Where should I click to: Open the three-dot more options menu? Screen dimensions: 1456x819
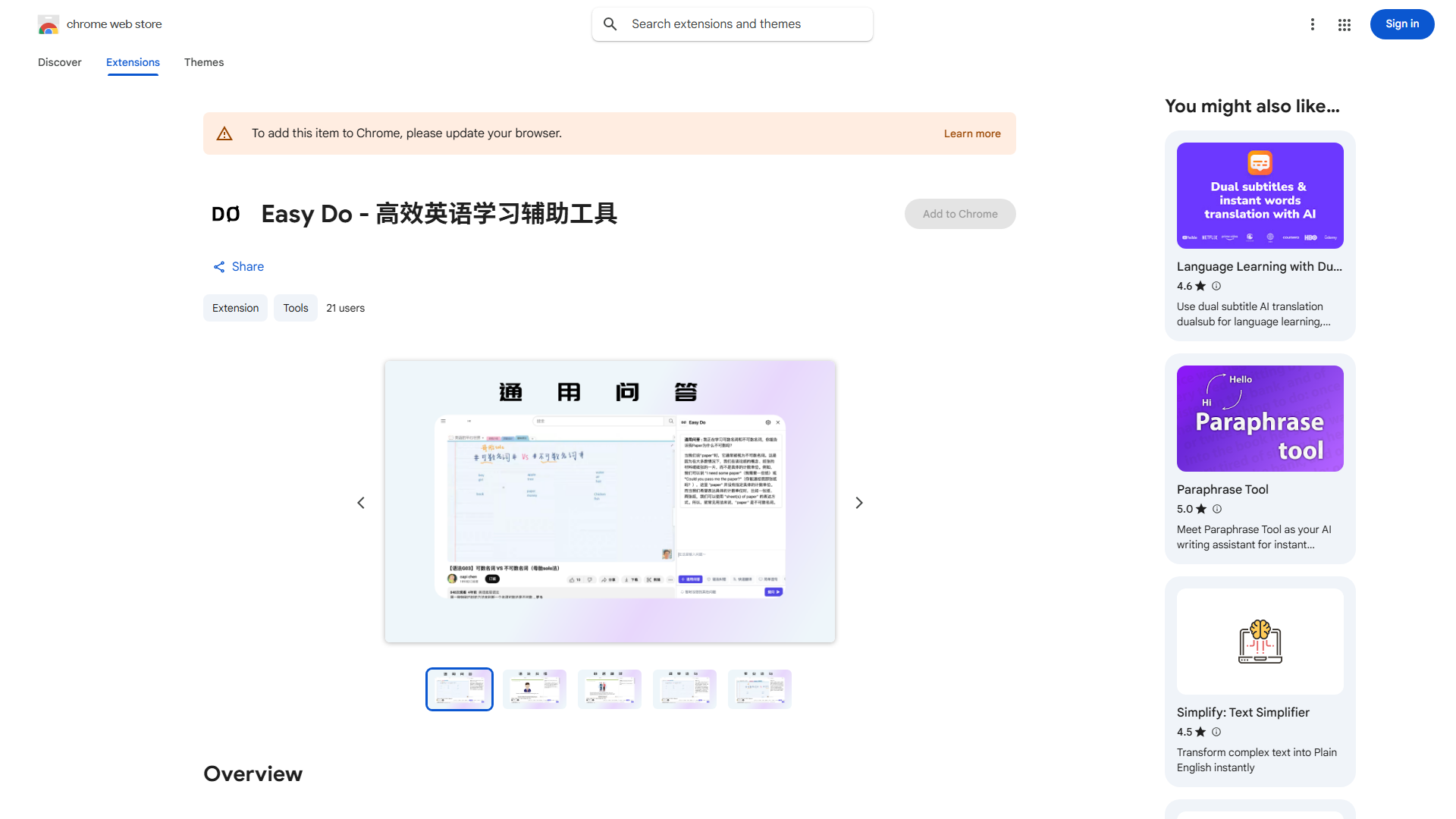[x=1313, y=24]
